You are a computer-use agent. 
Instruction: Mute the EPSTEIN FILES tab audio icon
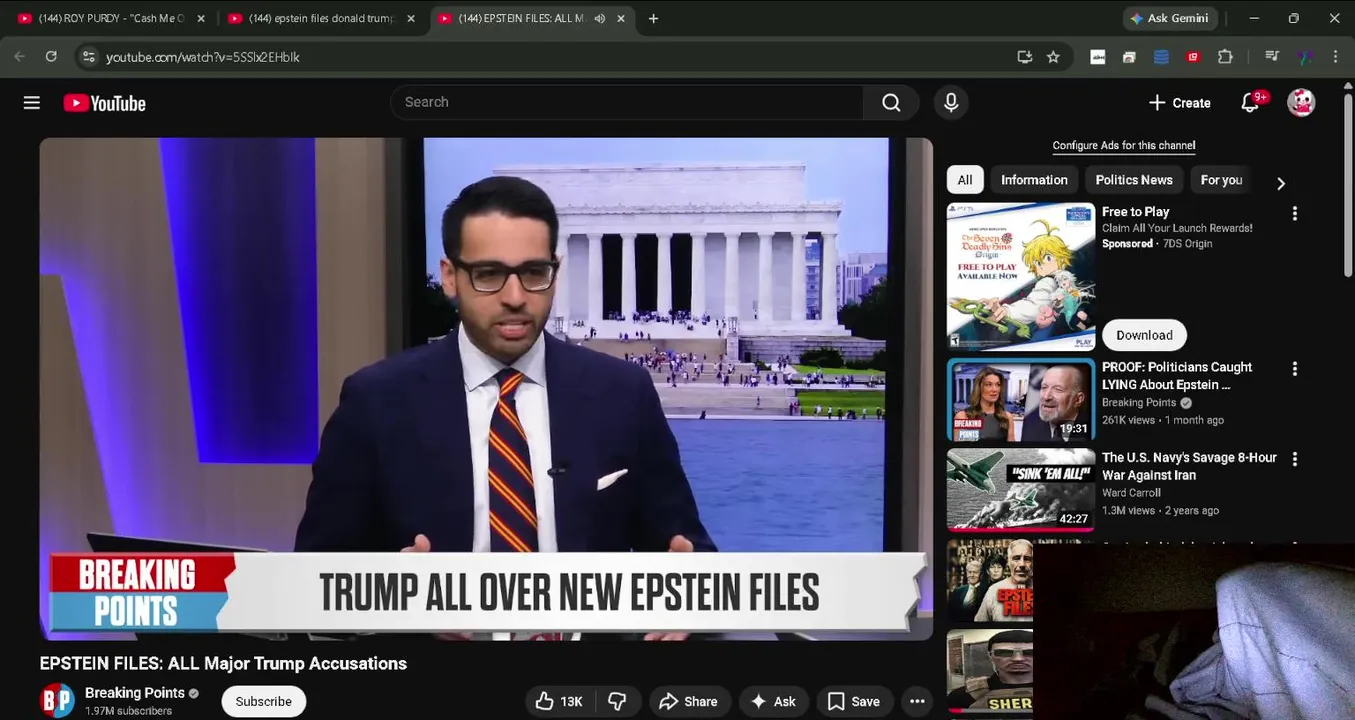[x=599, y=18]
